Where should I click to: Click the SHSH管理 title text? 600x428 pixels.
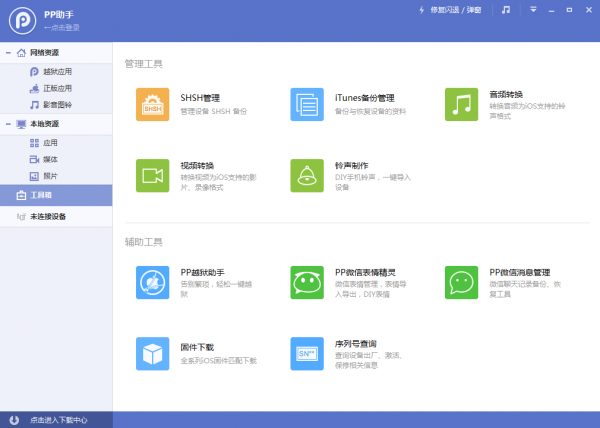(x=200, y=98)
